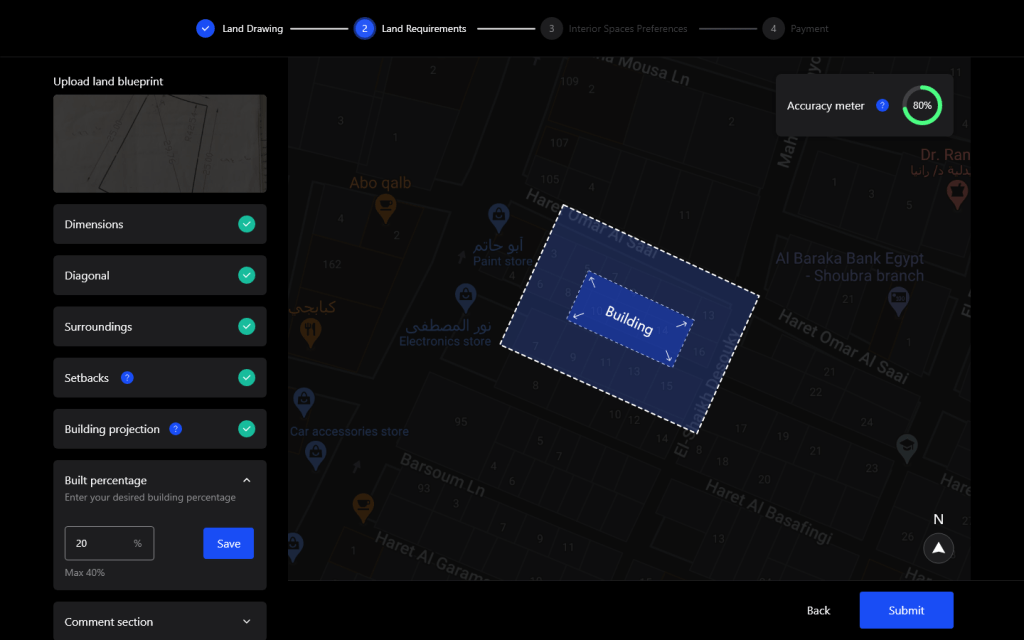The height and width of the screenshot is (640, 1024).
Task: Expand the Comment section panel
Action: pyautogui.click(x=246, y=622)
